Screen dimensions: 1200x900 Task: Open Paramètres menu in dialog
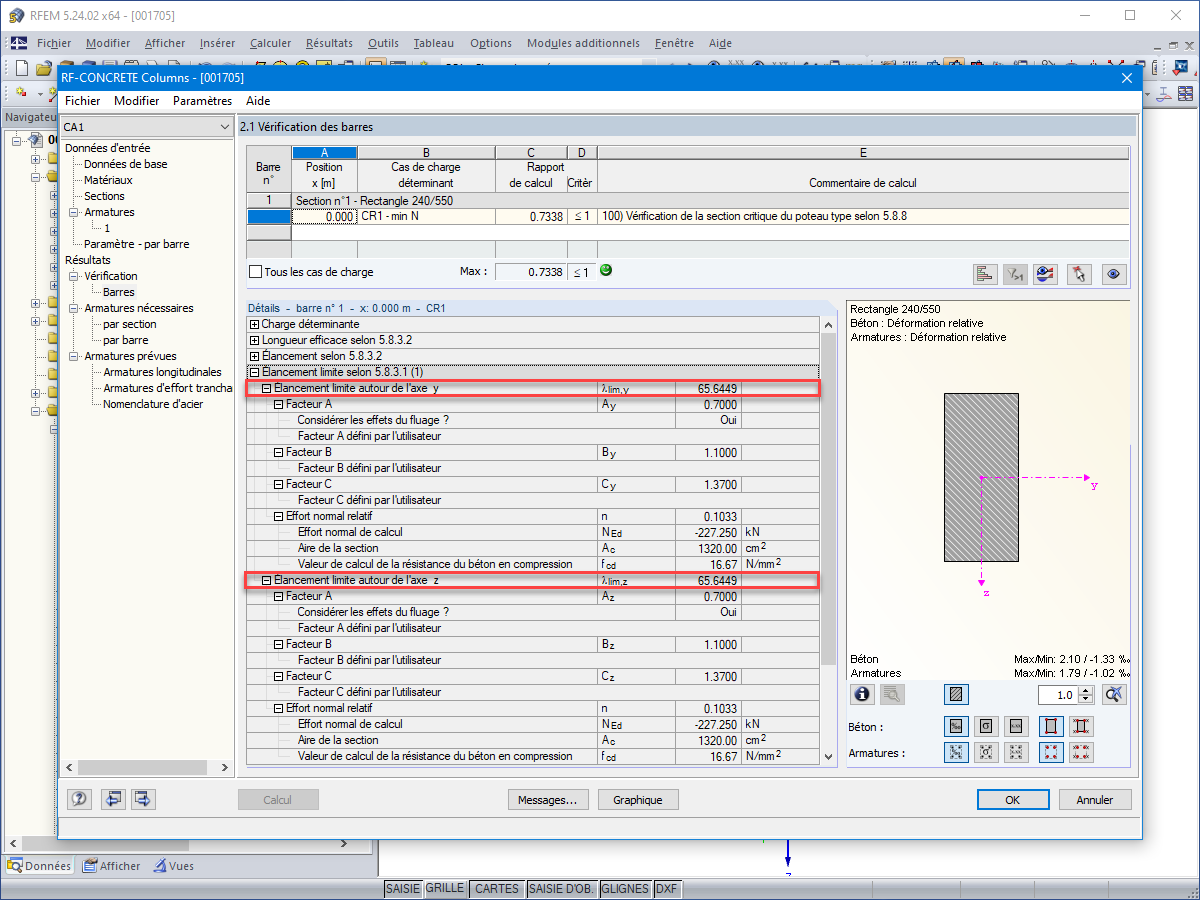tap(202, 101)
